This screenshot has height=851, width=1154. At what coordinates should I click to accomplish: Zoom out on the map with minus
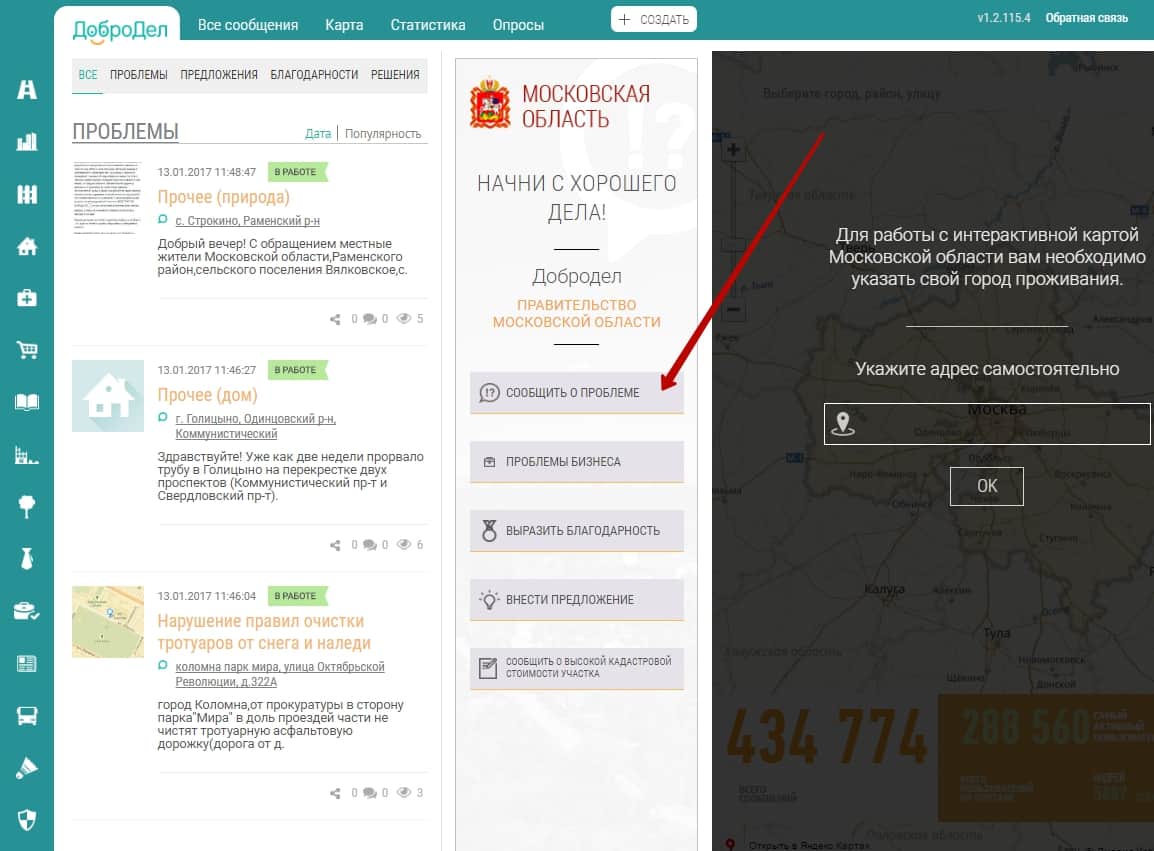coord(733,310)
